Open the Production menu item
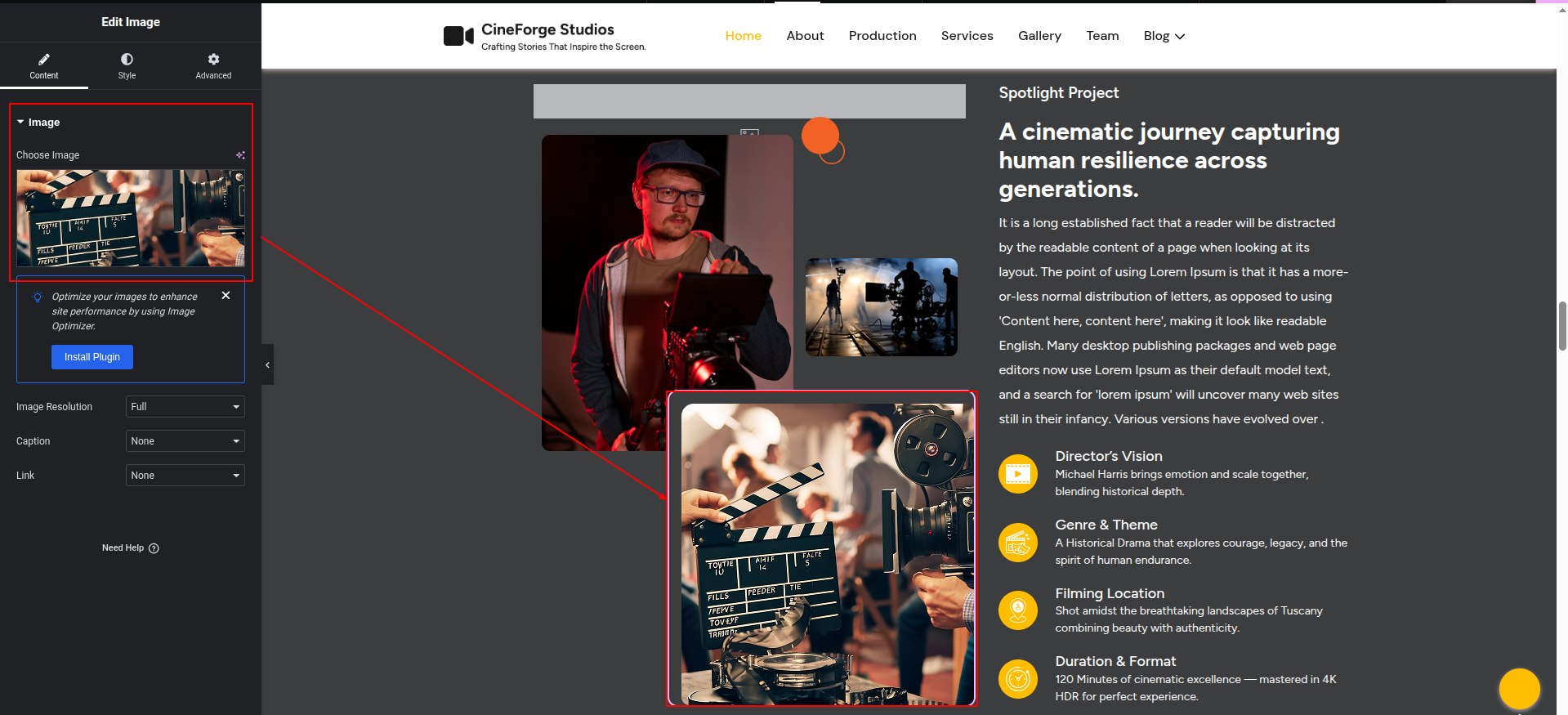The image size is (1568, 715). pyautogui.click(x=882, y=36)
